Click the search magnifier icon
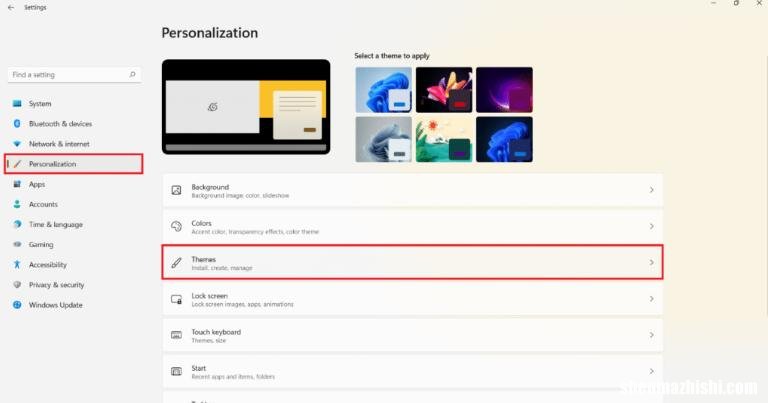Image resolution: width=768 pixels, height=403 pixels. click(132, 74)
